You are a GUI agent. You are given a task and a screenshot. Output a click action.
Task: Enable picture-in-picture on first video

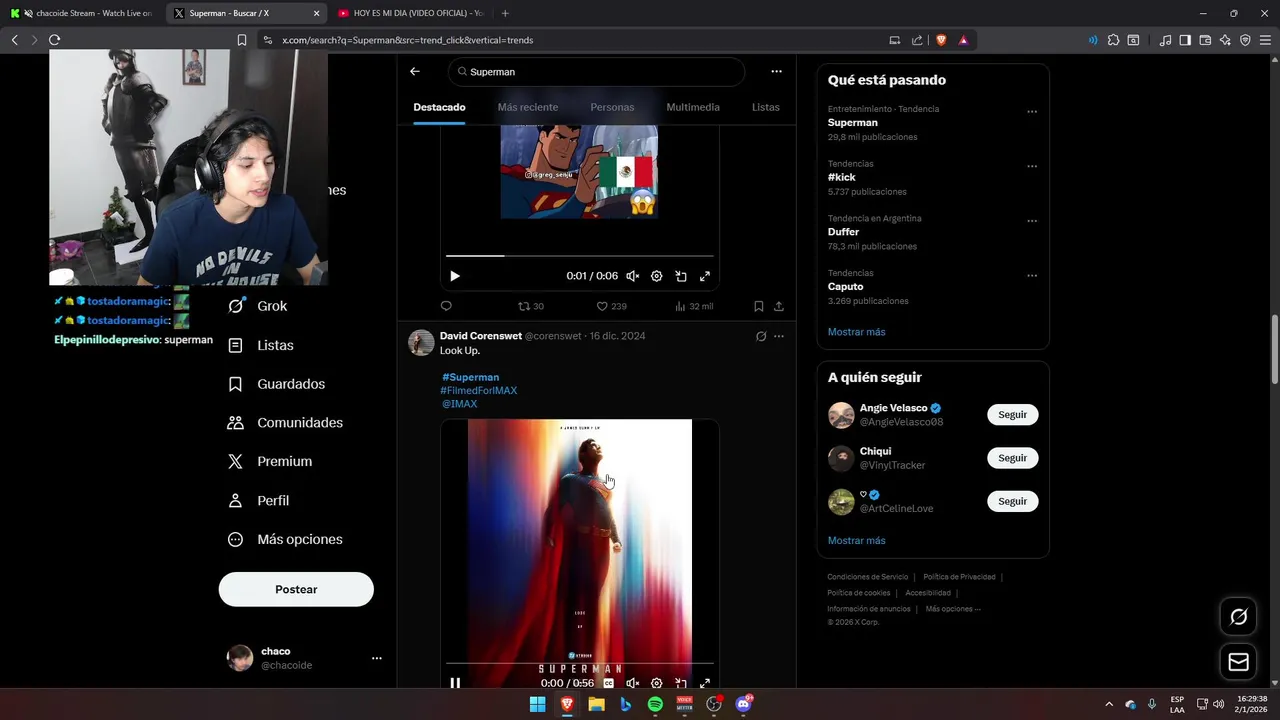[681, 276]
